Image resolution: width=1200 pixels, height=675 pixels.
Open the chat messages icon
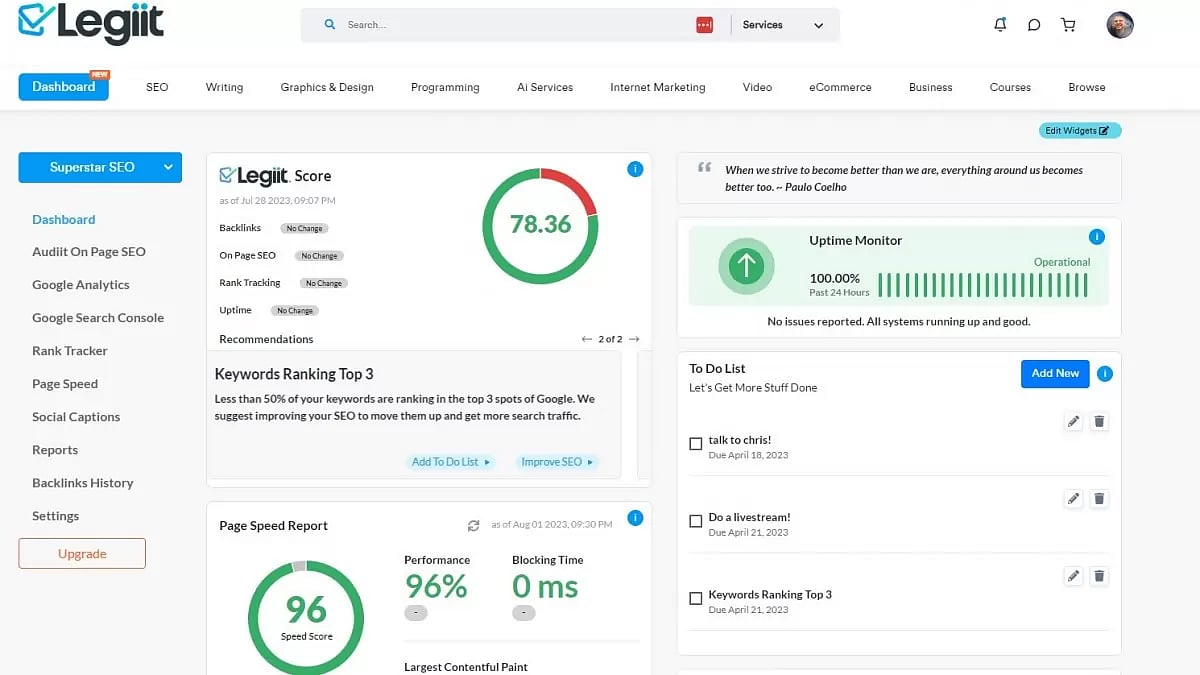tap(1034, 24)
